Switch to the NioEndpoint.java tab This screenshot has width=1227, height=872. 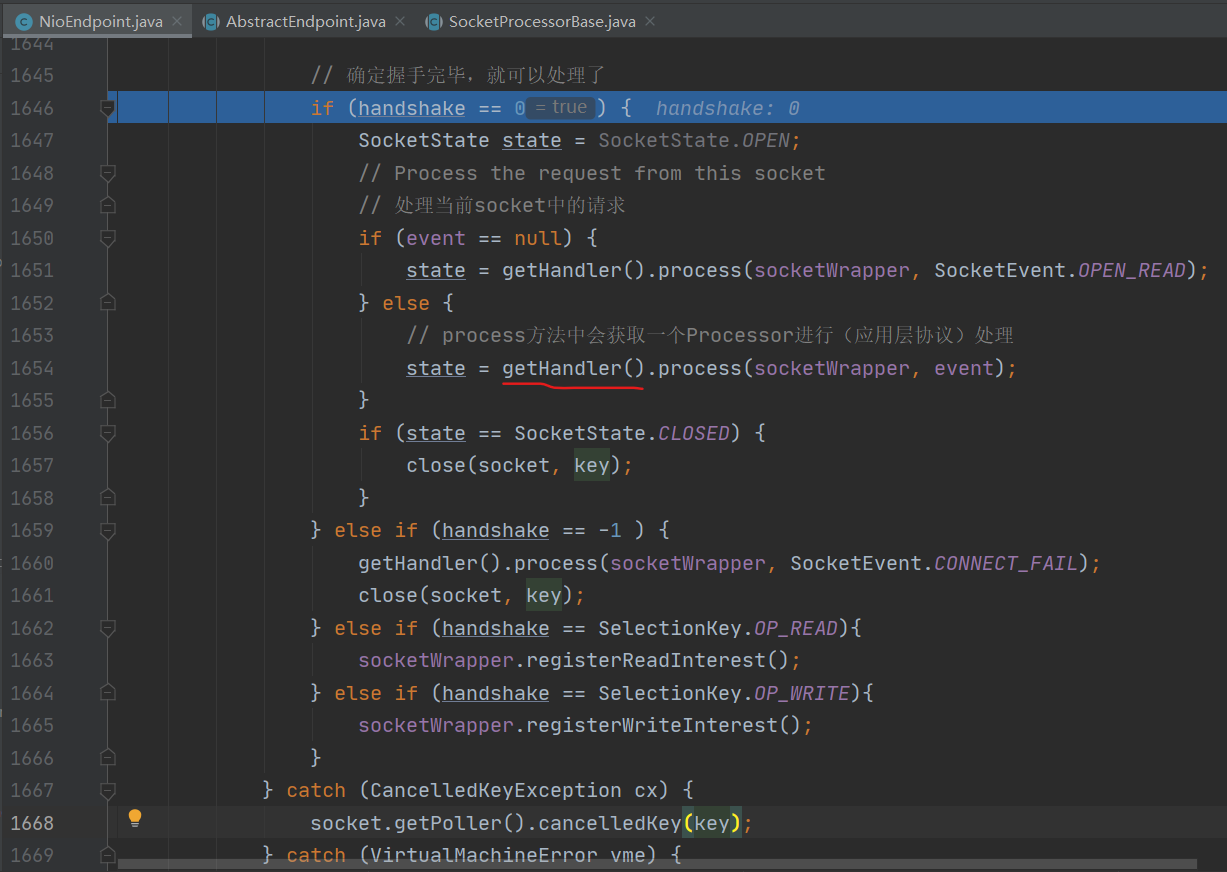96,21
